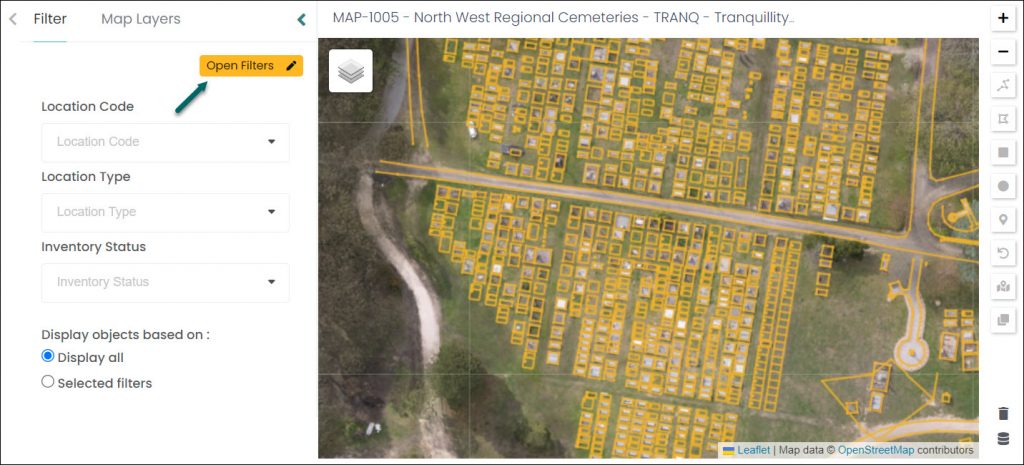Select the draw rectangle tool
This screenshot has width=1024, height=465.
coord(1003,153)
